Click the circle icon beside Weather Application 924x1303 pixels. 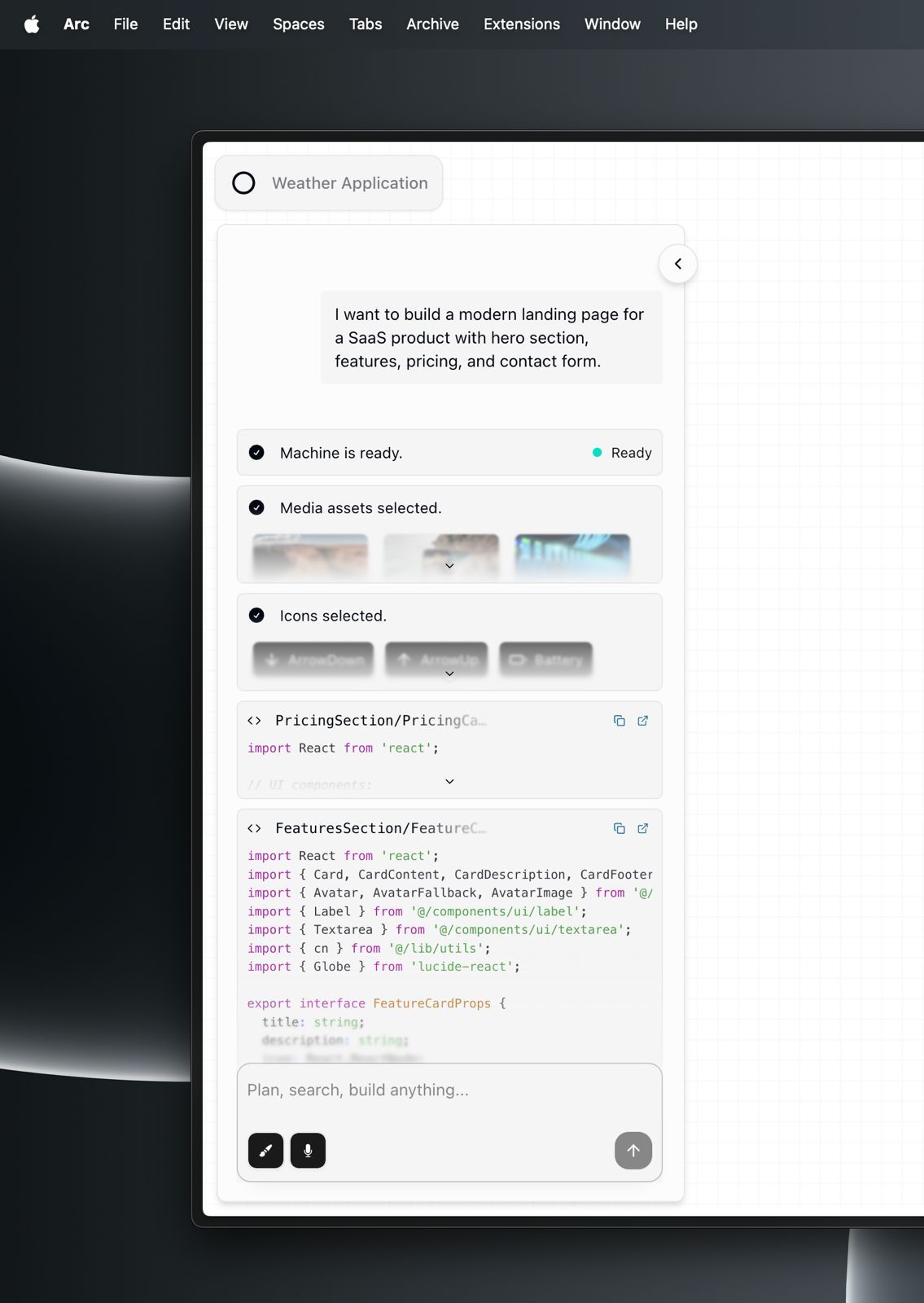(243, 183)
